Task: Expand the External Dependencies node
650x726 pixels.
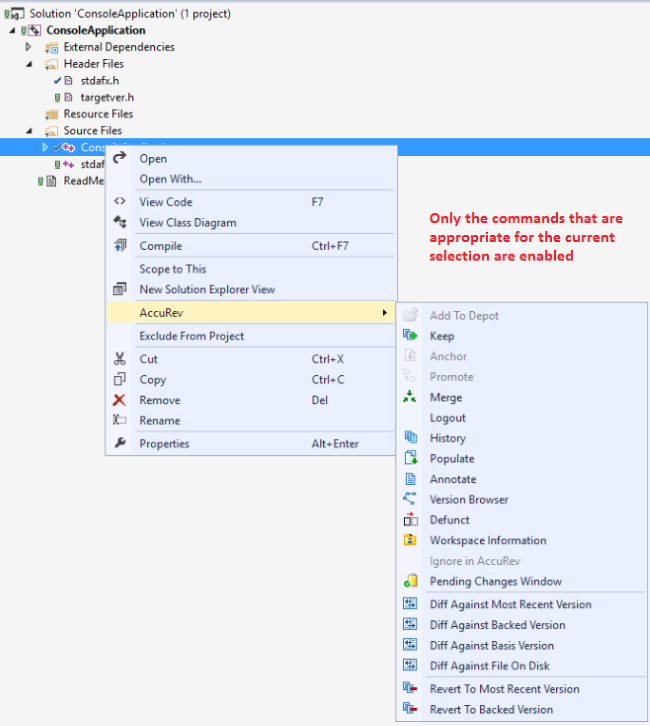Action: [28, 47]
